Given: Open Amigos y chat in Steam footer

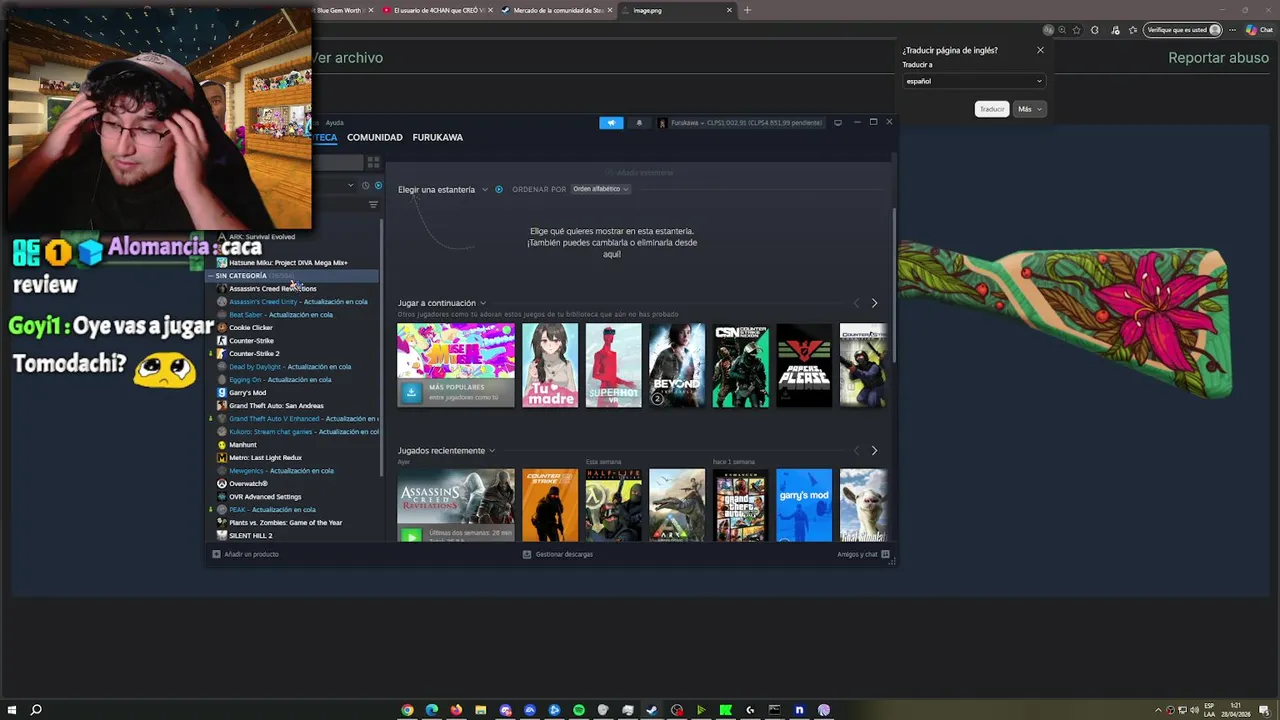Looking at the screenshot, I should pos(863,554).
